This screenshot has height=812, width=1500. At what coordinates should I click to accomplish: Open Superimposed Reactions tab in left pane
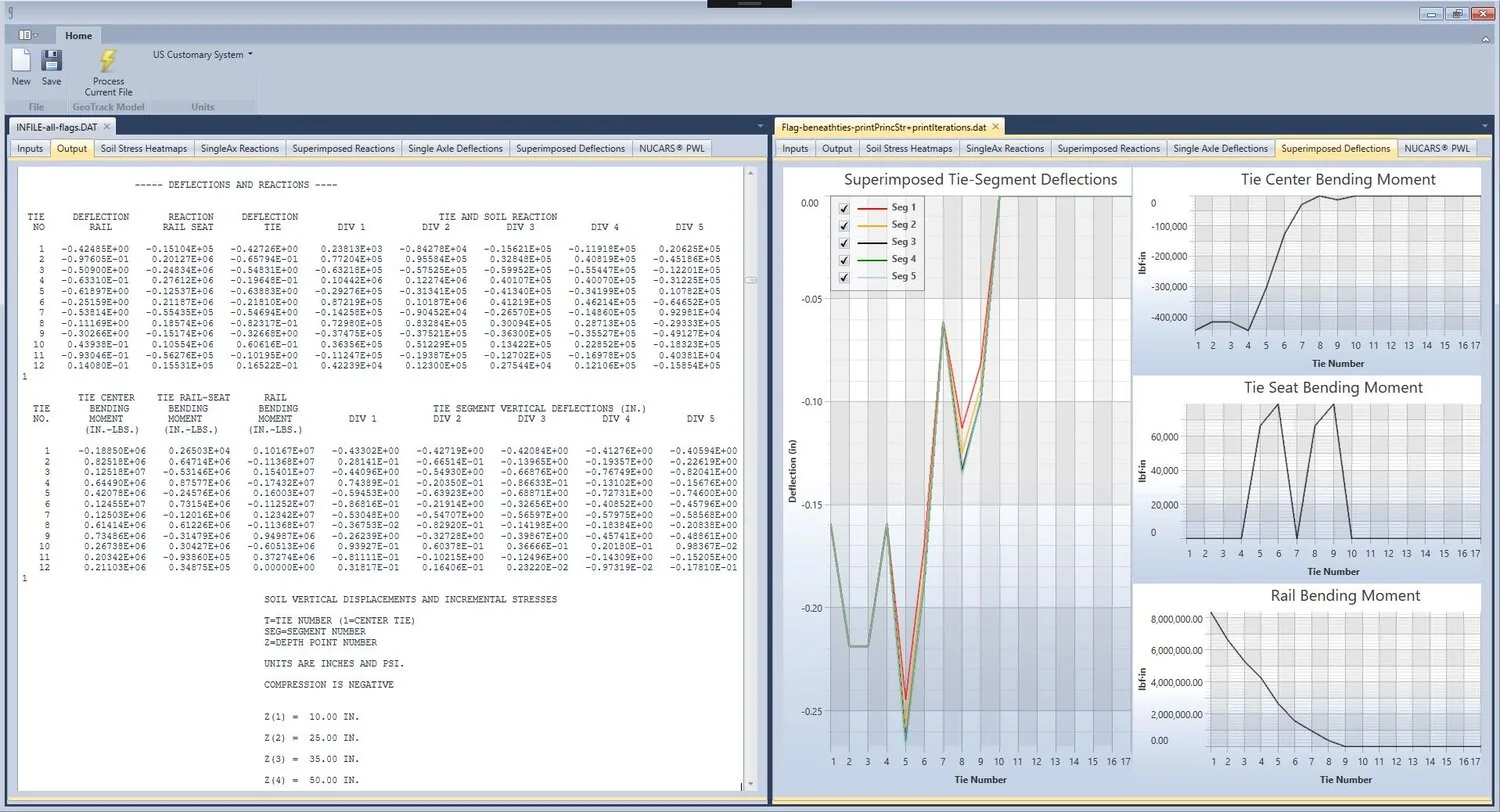coord(344,149)
